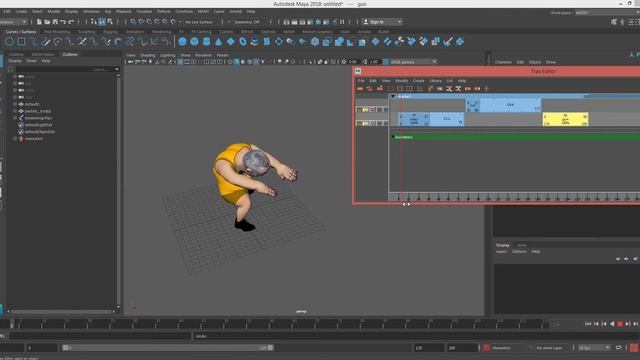Select the yellow gun clip in Trax Editor
This screenshot has height=360, width=640.
click(565, 119)
